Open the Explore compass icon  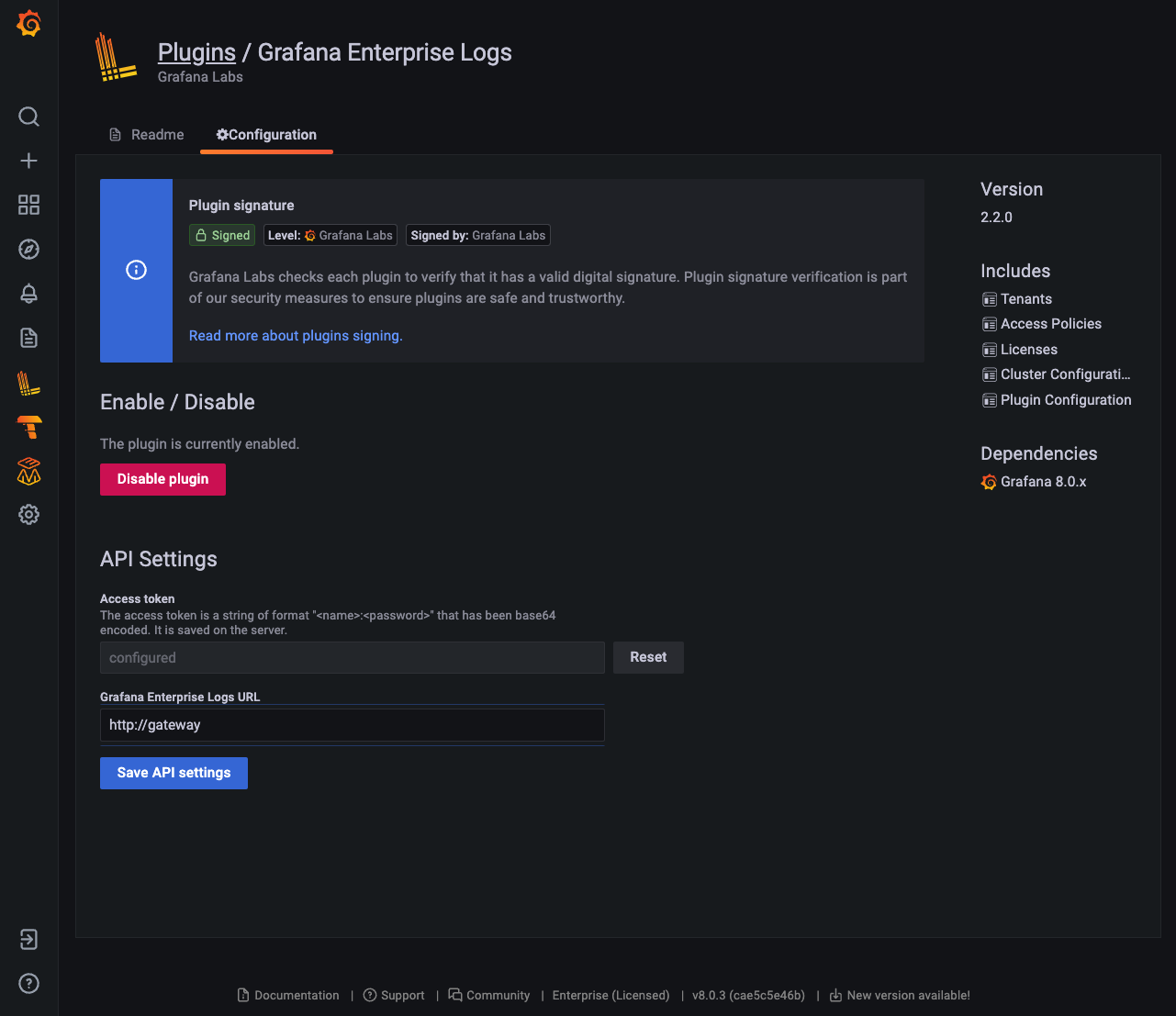29,249
